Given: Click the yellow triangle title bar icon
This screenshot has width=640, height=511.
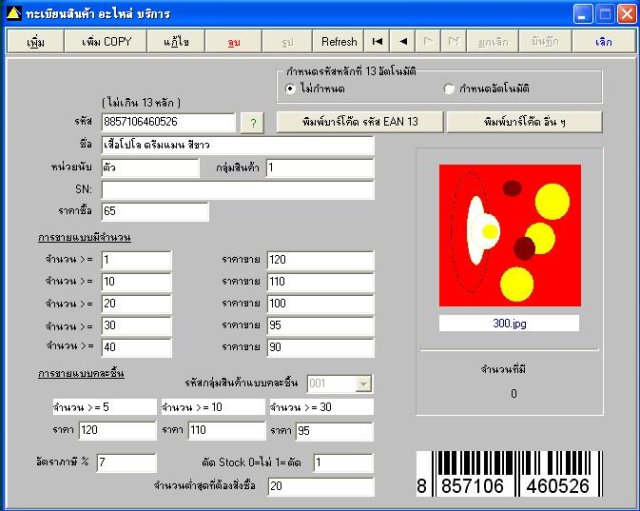Looking at the screenshot, I should click(x=13, y=13).
